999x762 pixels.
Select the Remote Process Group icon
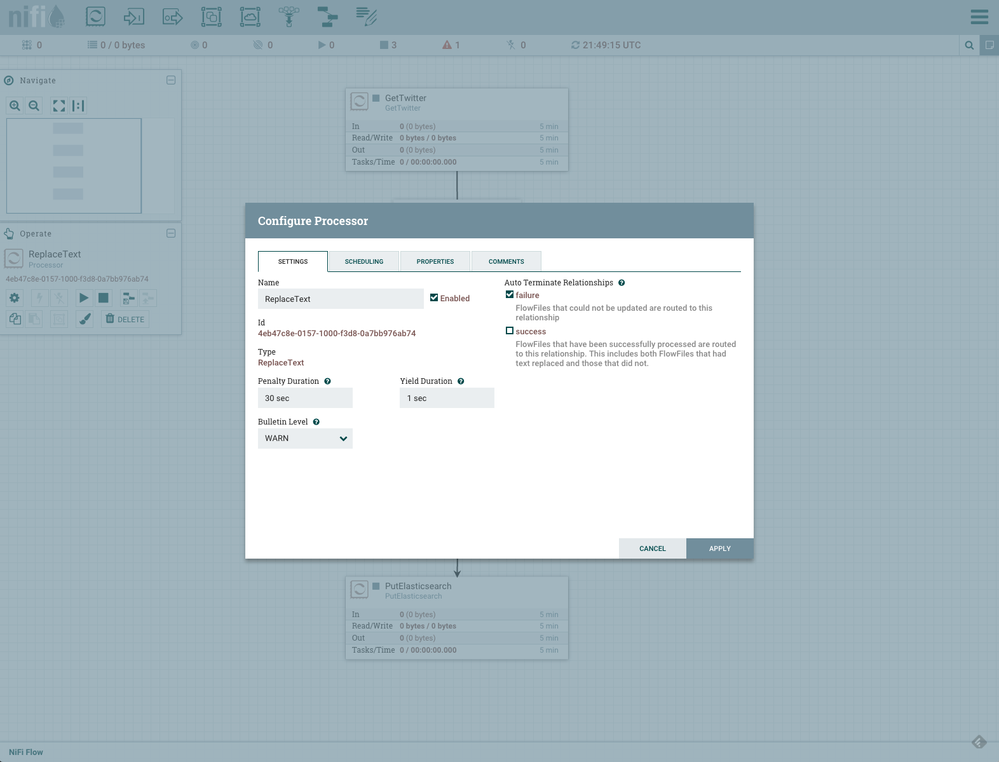point(250,17)
